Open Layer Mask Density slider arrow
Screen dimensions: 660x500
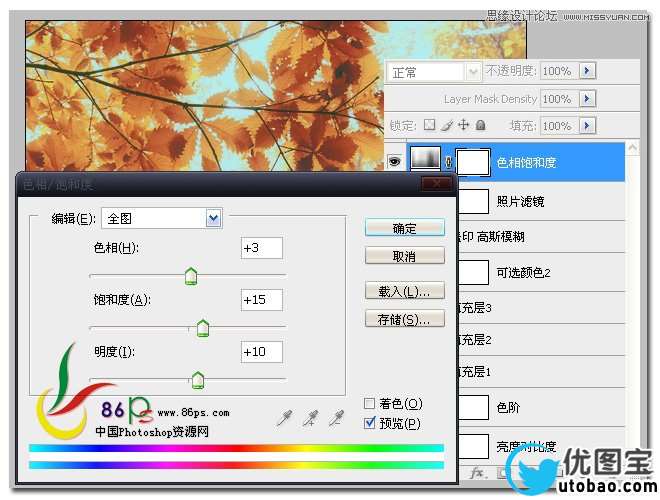click(x=587, y=99)
